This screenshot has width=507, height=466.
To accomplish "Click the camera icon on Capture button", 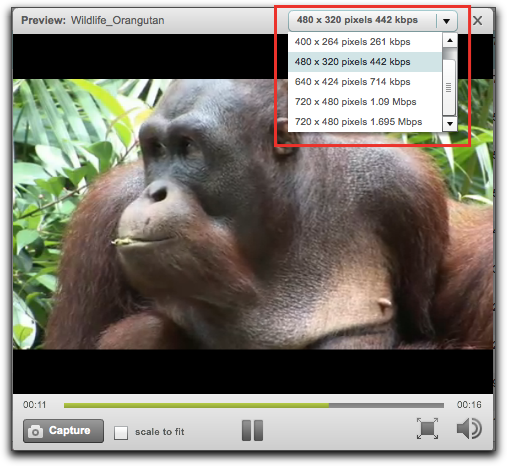I will coord(35,431).
